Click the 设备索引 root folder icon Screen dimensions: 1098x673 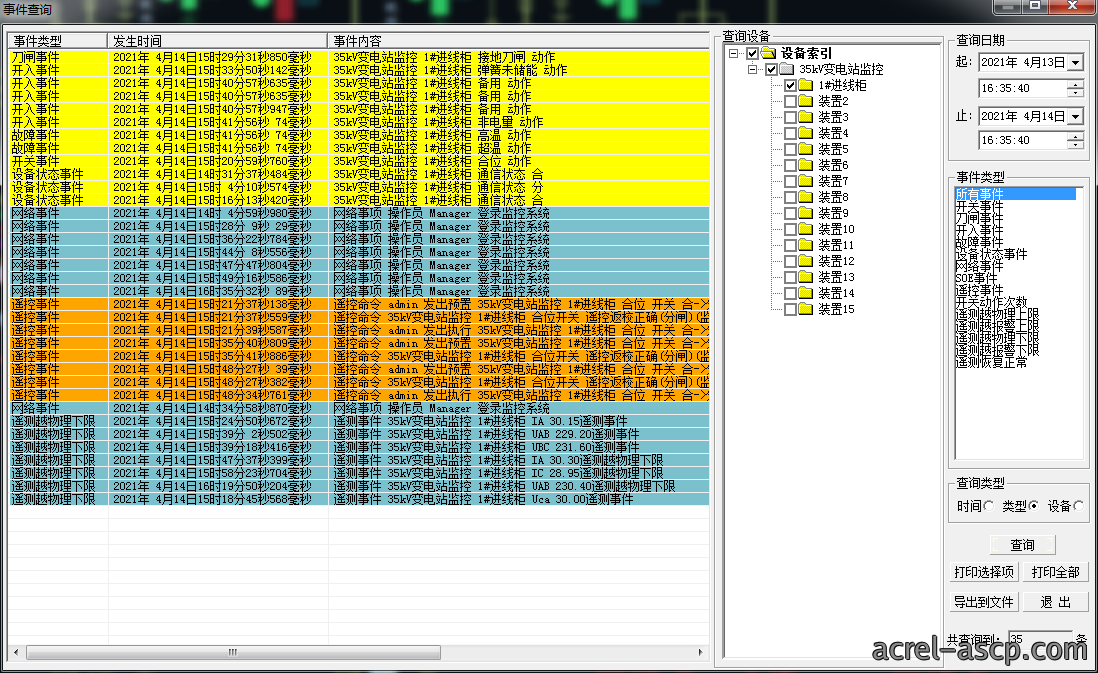[x=769, y=53]
